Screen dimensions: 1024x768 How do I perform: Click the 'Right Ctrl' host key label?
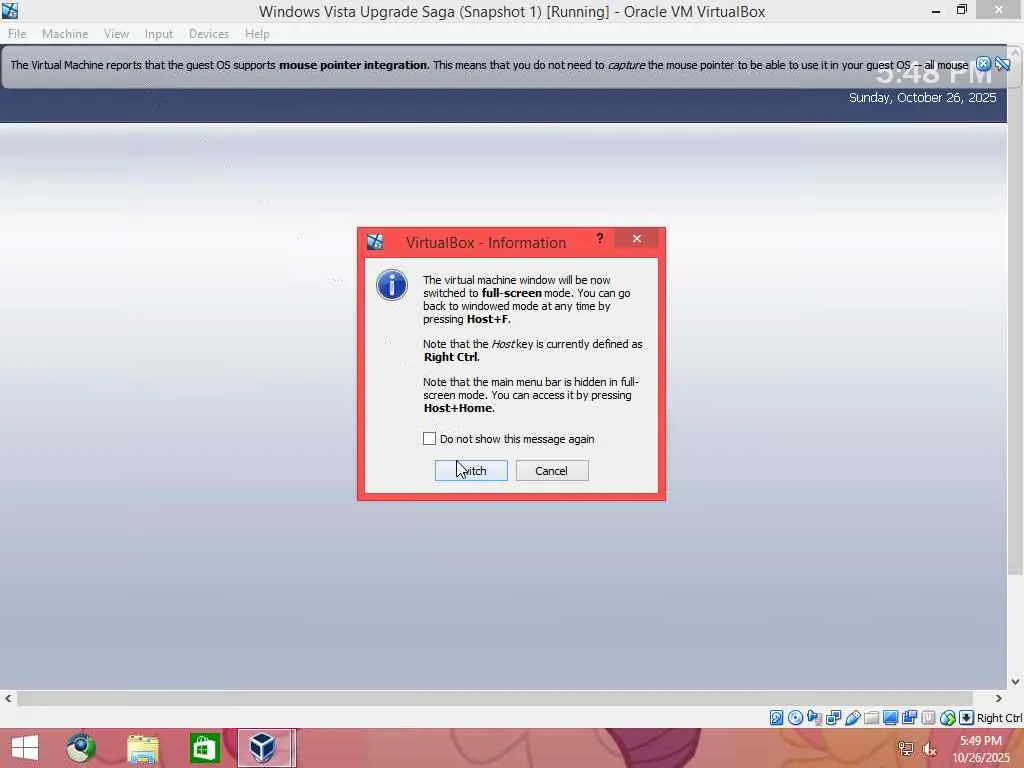pyautogui.click(x=999, y=718)
